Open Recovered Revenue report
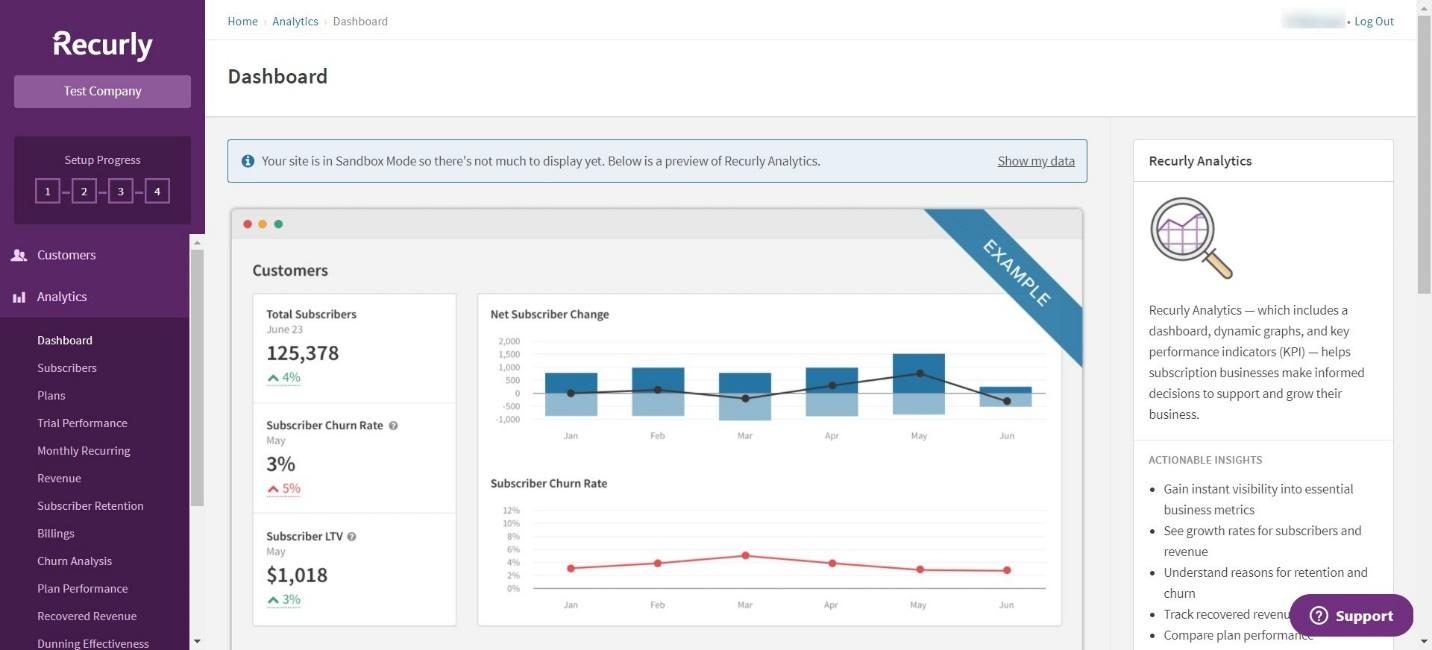 [x=87, y=616]
